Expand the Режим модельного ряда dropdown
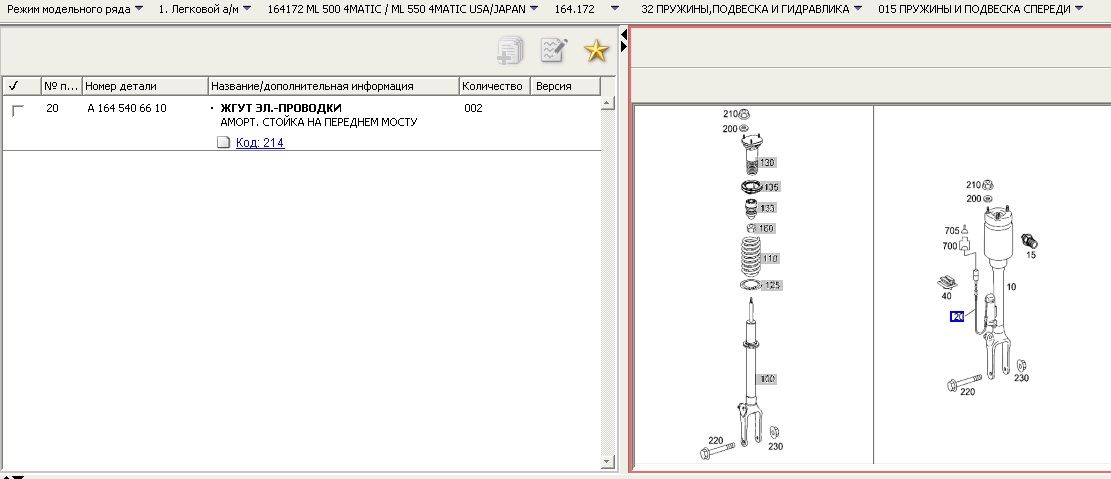 [x=74, y=9]
